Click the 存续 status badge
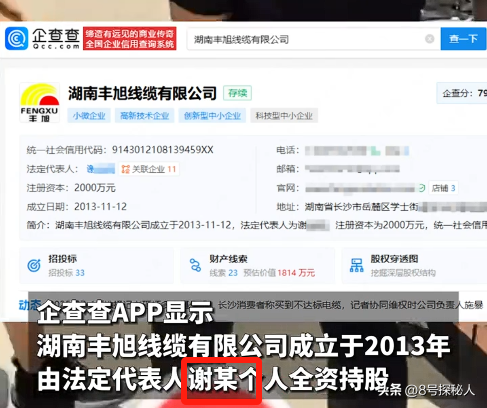Viewport: 487px width, 408px height. click(x=237, y=93)
